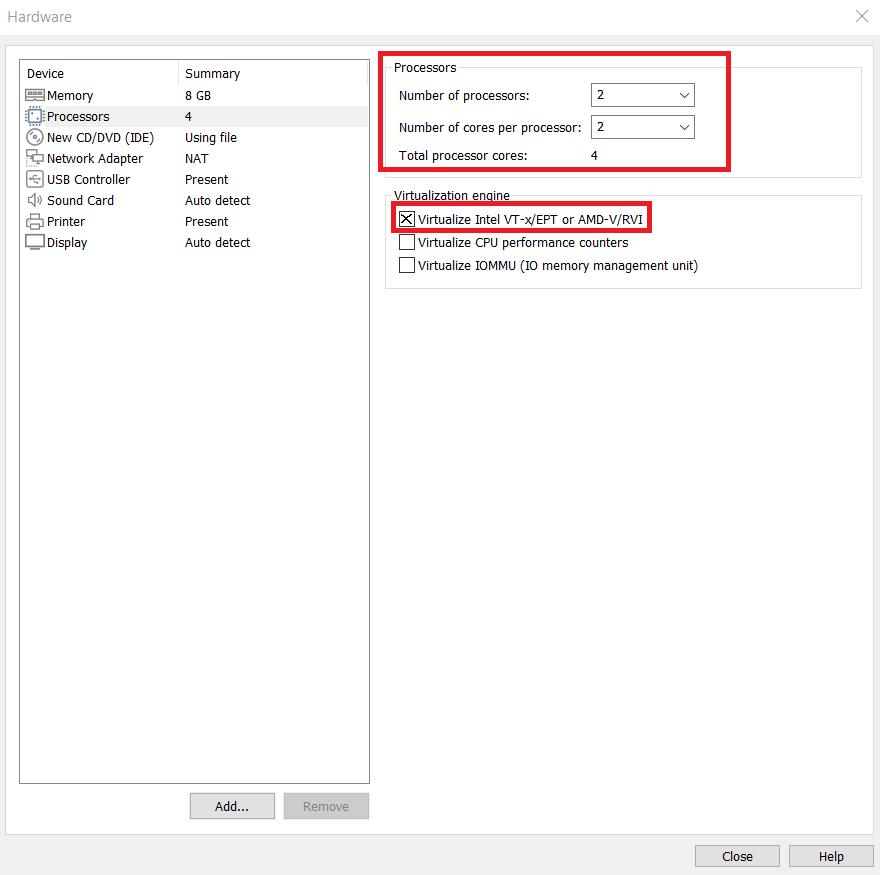Select USB Controller device
This screenshot has height=875, width=880.
tap(88, 180)
